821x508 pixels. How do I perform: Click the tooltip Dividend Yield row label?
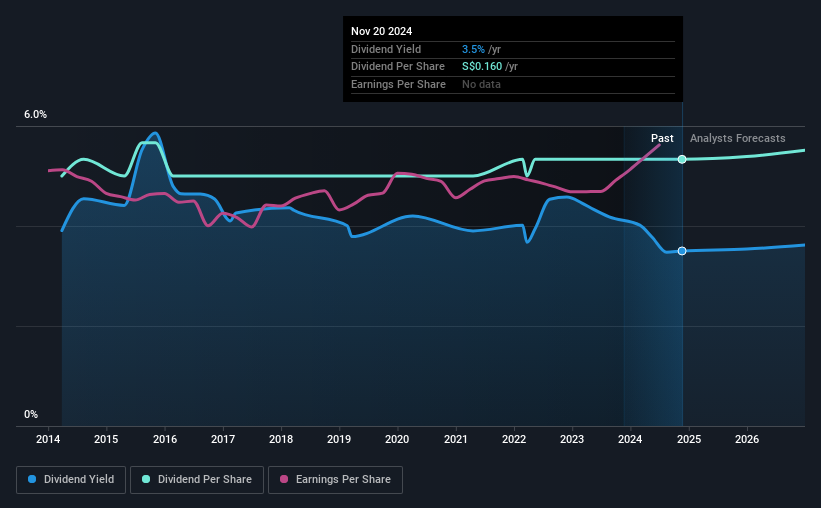tap(386, 49)
